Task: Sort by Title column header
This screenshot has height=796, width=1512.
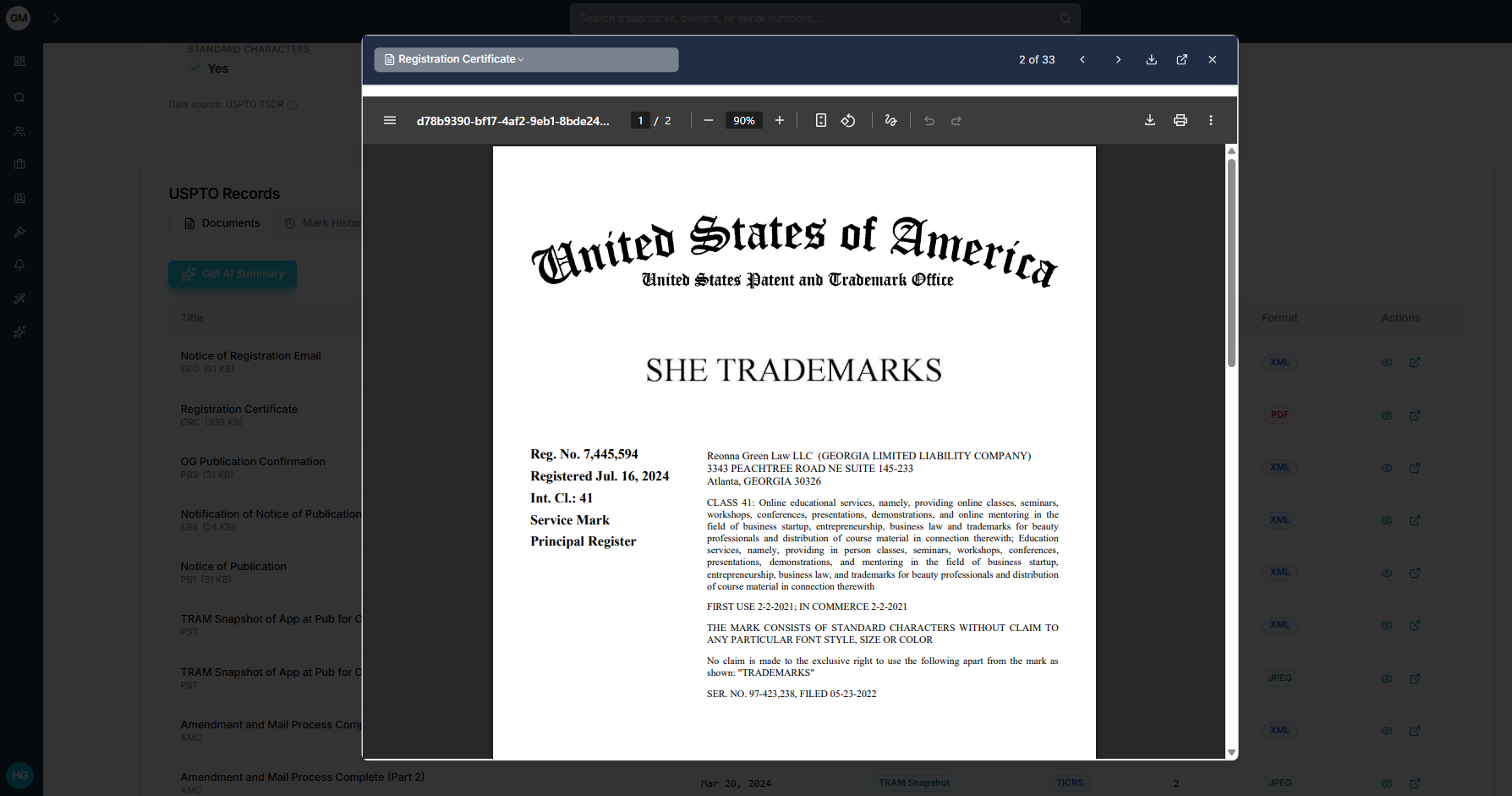Action: [x=192, y=318]
